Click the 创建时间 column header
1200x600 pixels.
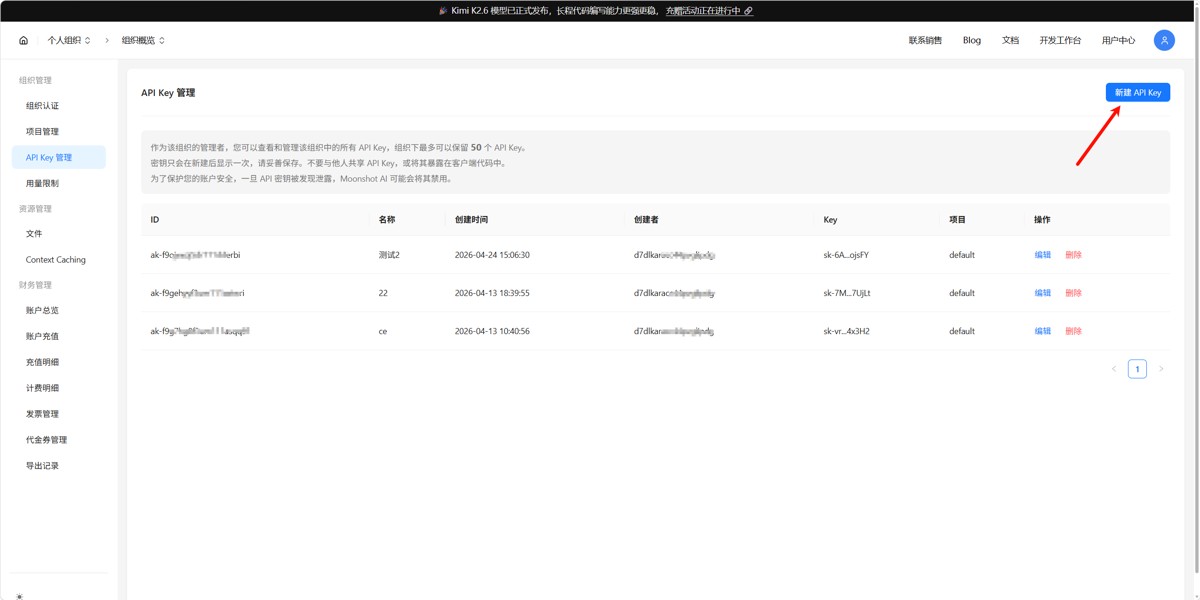point(471,220)
